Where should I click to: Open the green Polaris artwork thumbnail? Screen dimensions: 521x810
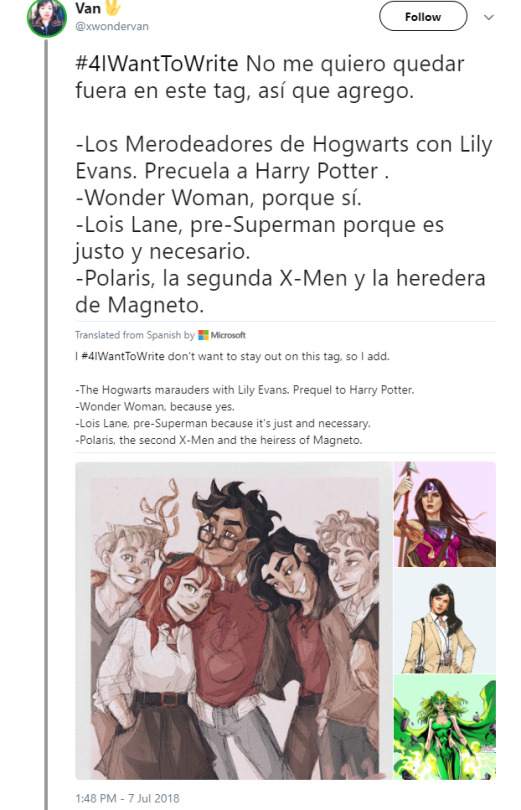(x=445, y=727)
